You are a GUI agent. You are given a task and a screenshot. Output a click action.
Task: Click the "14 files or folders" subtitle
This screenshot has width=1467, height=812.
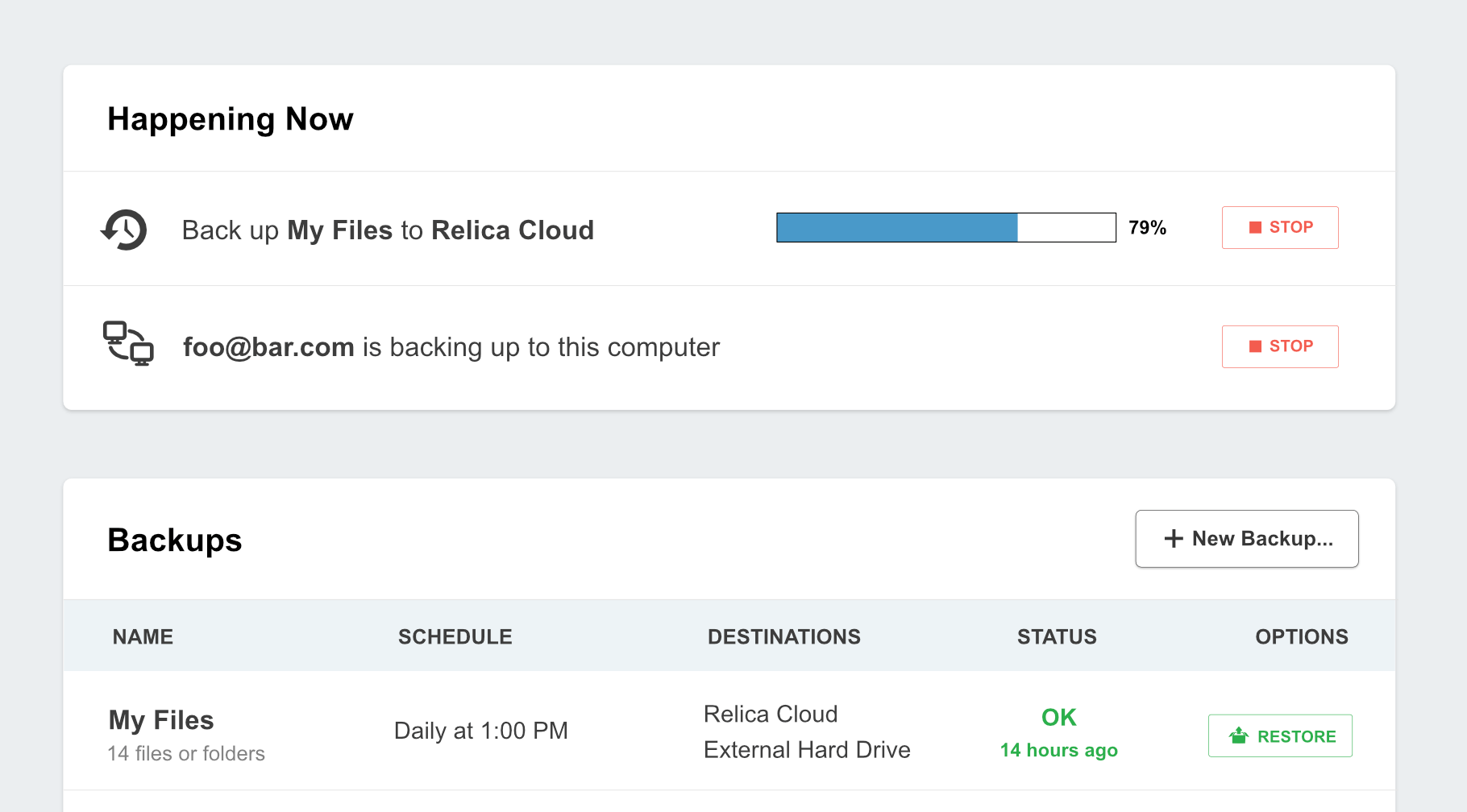[x=186, y=753]
